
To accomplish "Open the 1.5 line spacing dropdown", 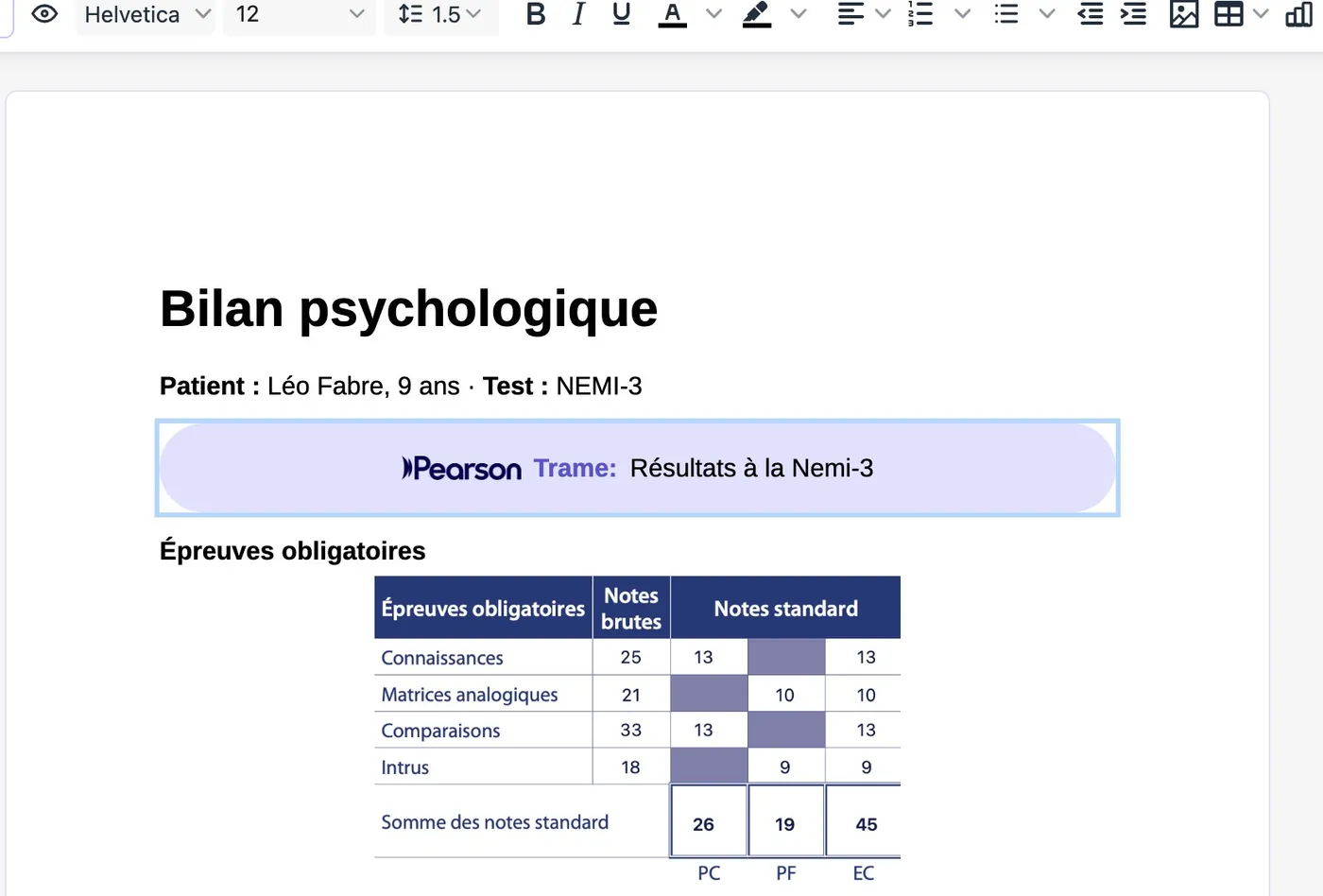I will click(440, 14).
